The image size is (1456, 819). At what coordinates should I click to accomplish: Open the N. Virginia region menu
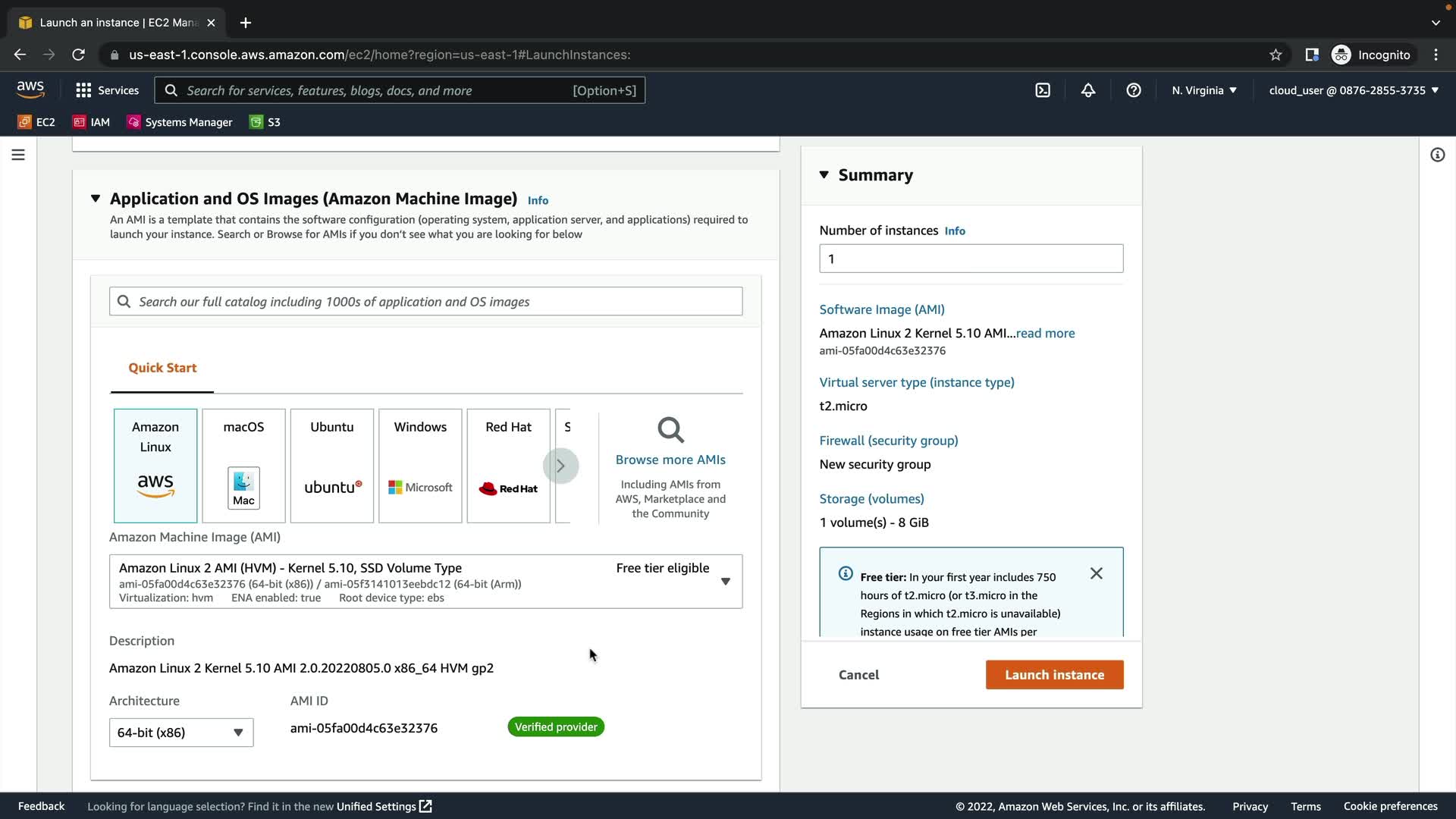(1203, 90)
